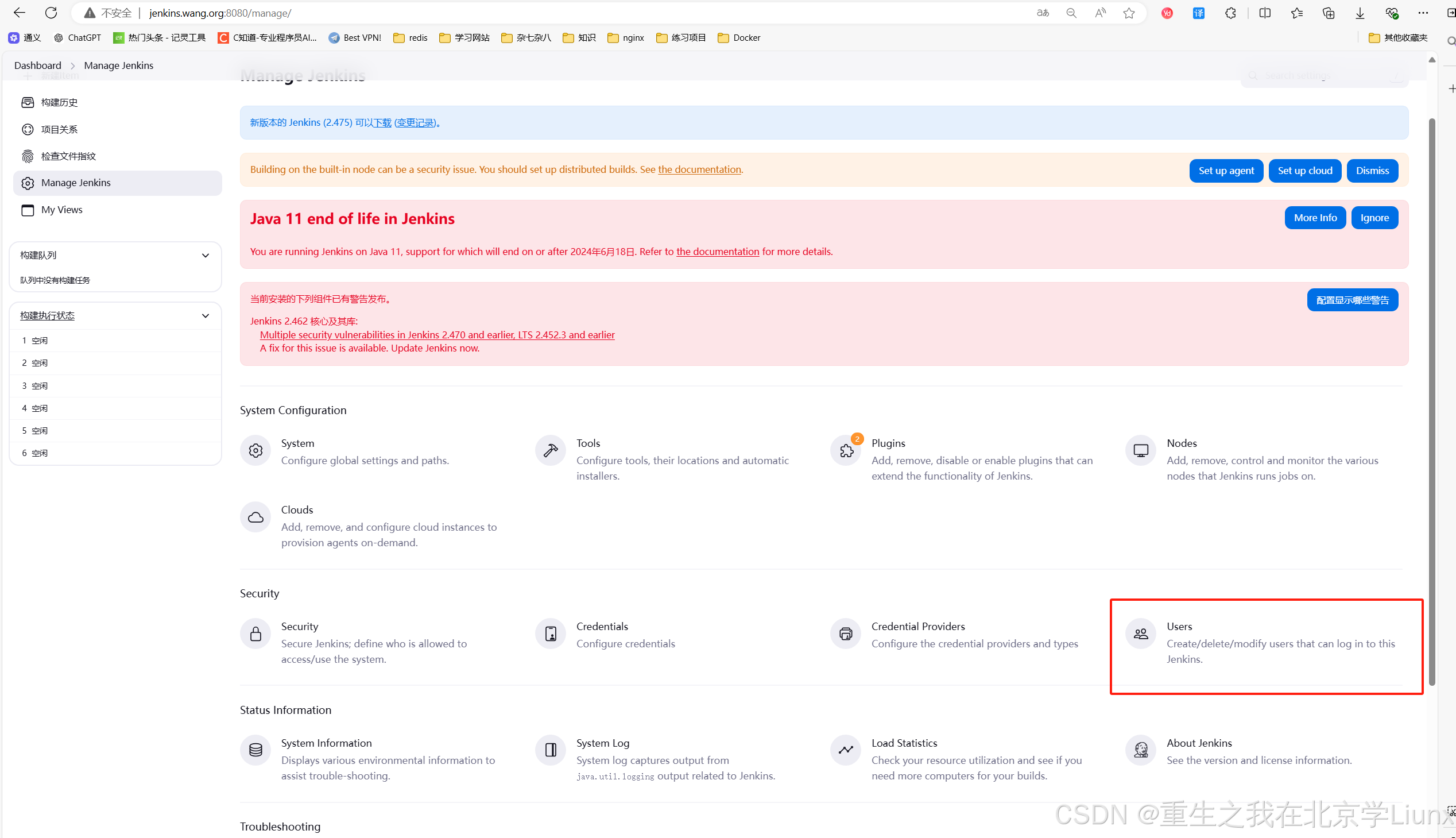Open the 学习网站 bookmarks folder
Viewport: 1456px width, 838px height.
point(464,38)
